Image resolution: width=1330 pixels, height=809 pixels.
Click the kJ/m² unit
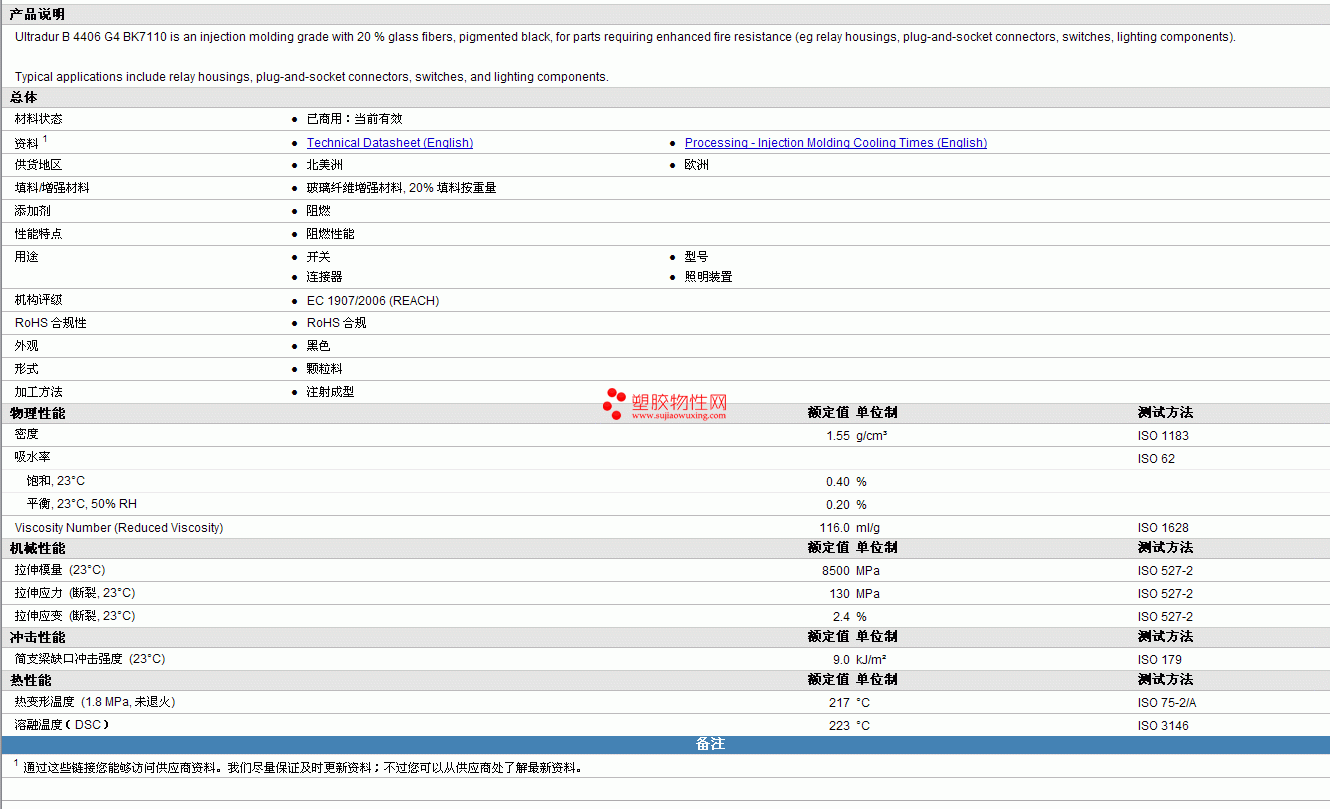[x=871, y=660]
